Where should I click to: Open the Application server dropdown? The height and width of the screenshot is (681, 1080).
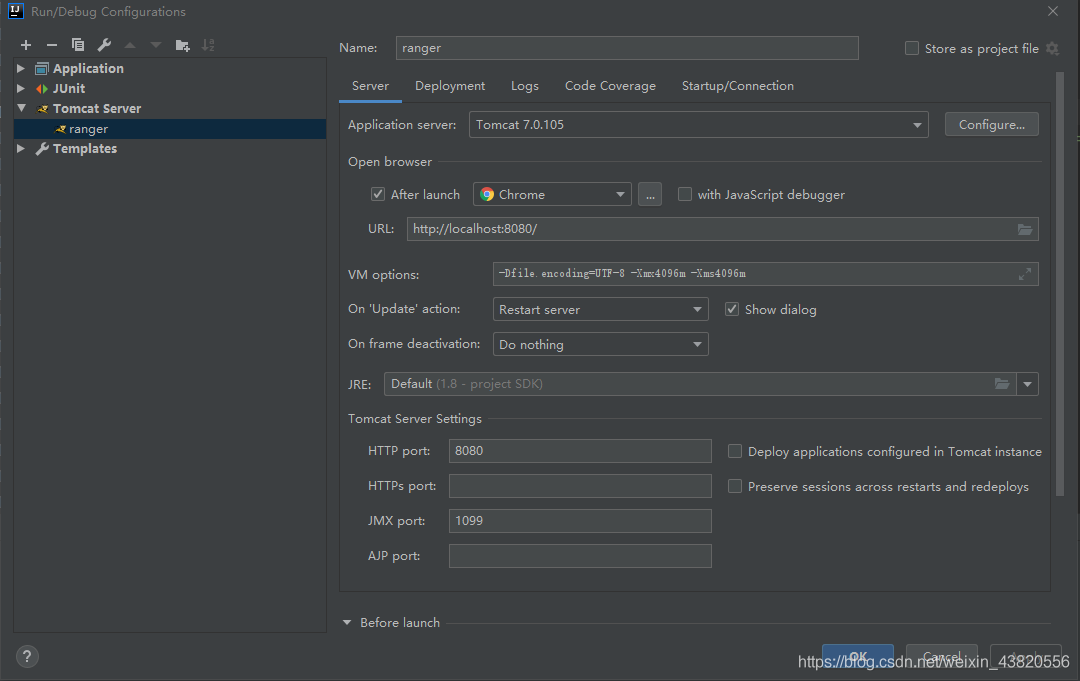click(x=698, y=125)
